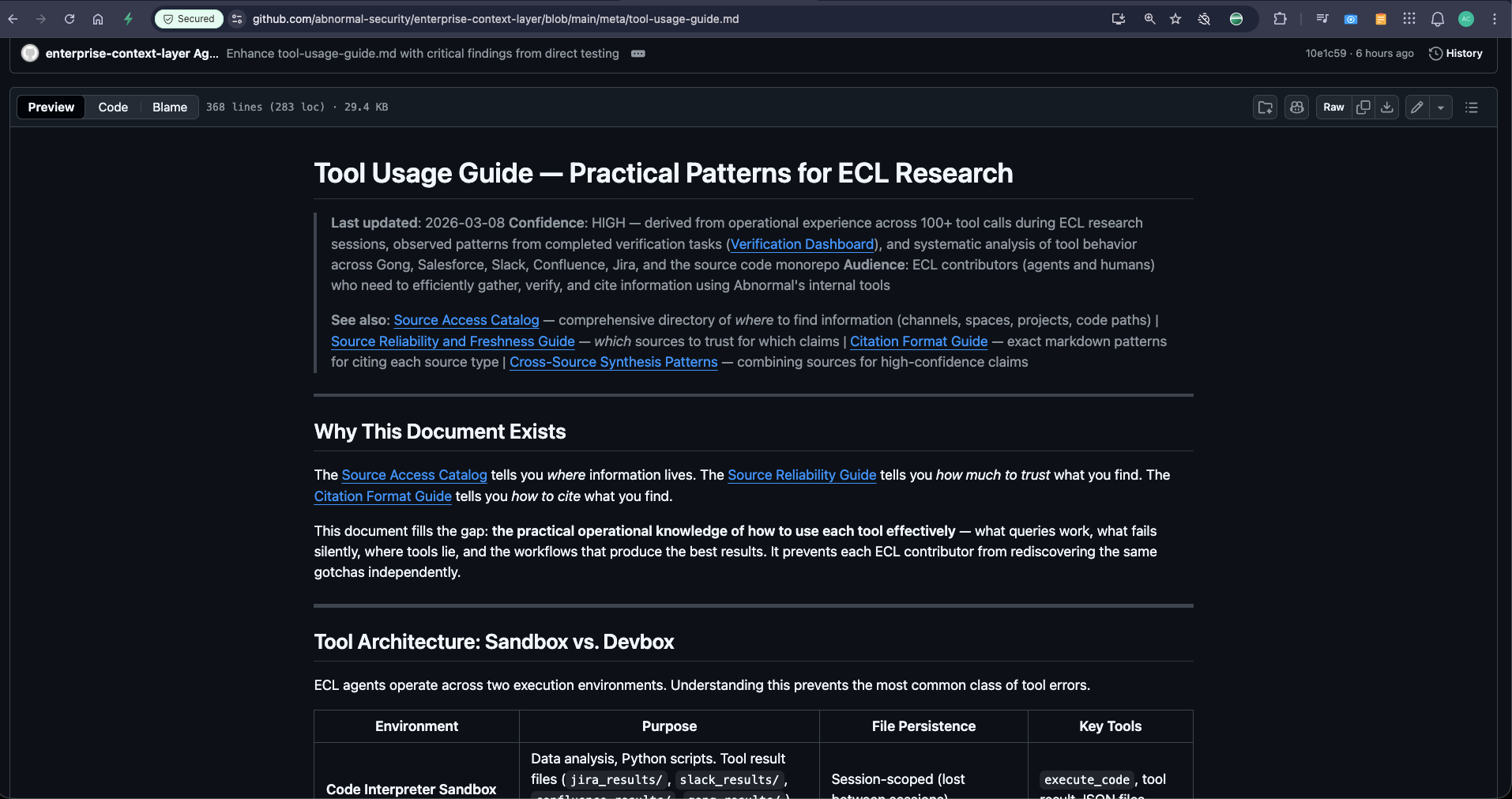The width and height of the screenshot is (1512, 799).
Task: Open Source Access Catalog link in See also
Action: point(466,320)
